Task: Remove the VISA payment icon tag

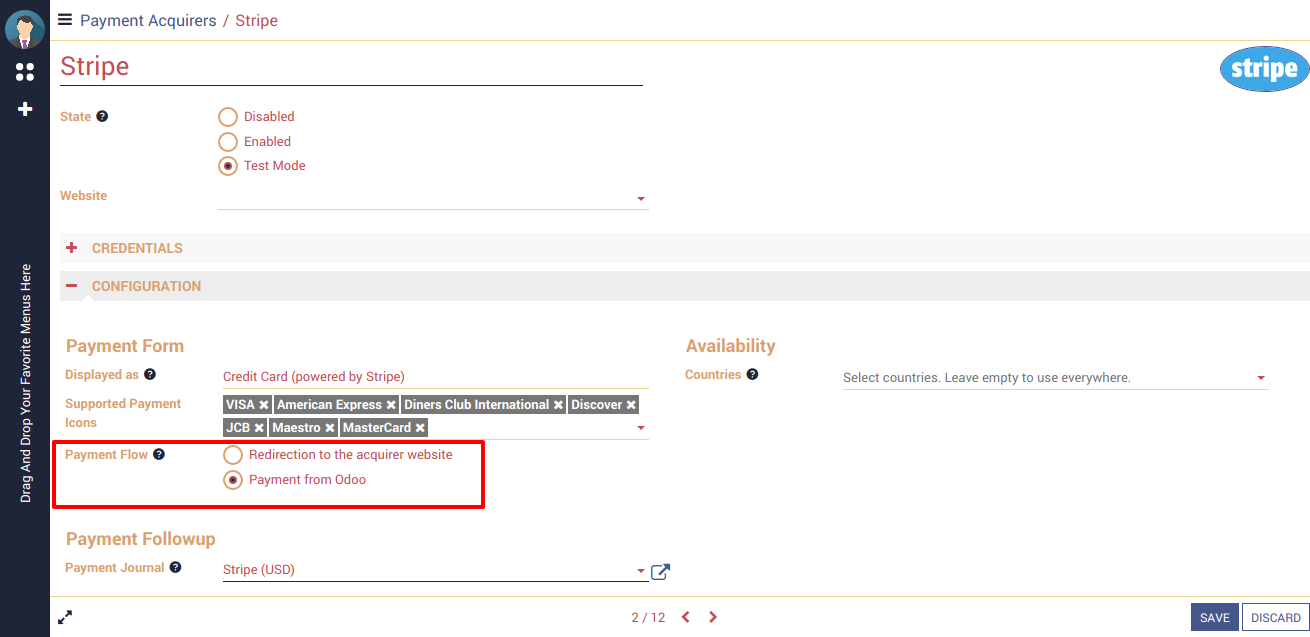Action: (x=264, y=405)
